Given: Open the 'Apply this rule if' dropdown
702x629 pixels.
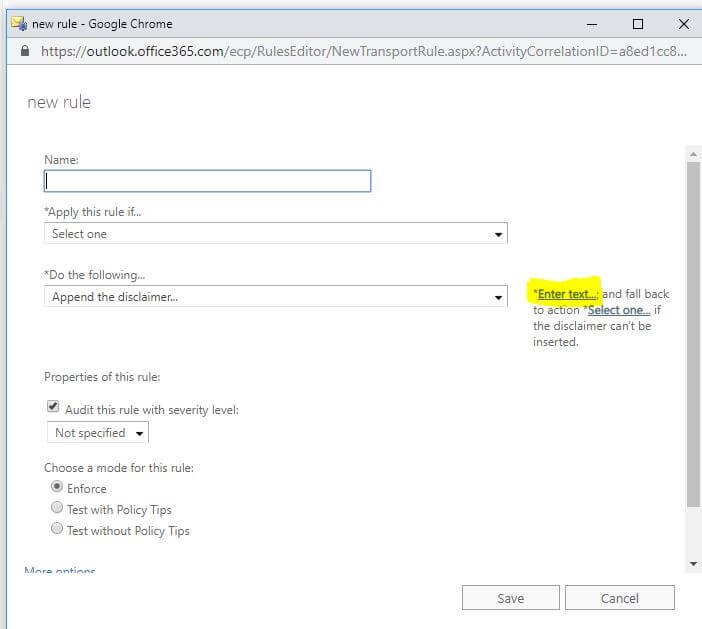Looking at the screenshot, I should (x=275, y=234).
